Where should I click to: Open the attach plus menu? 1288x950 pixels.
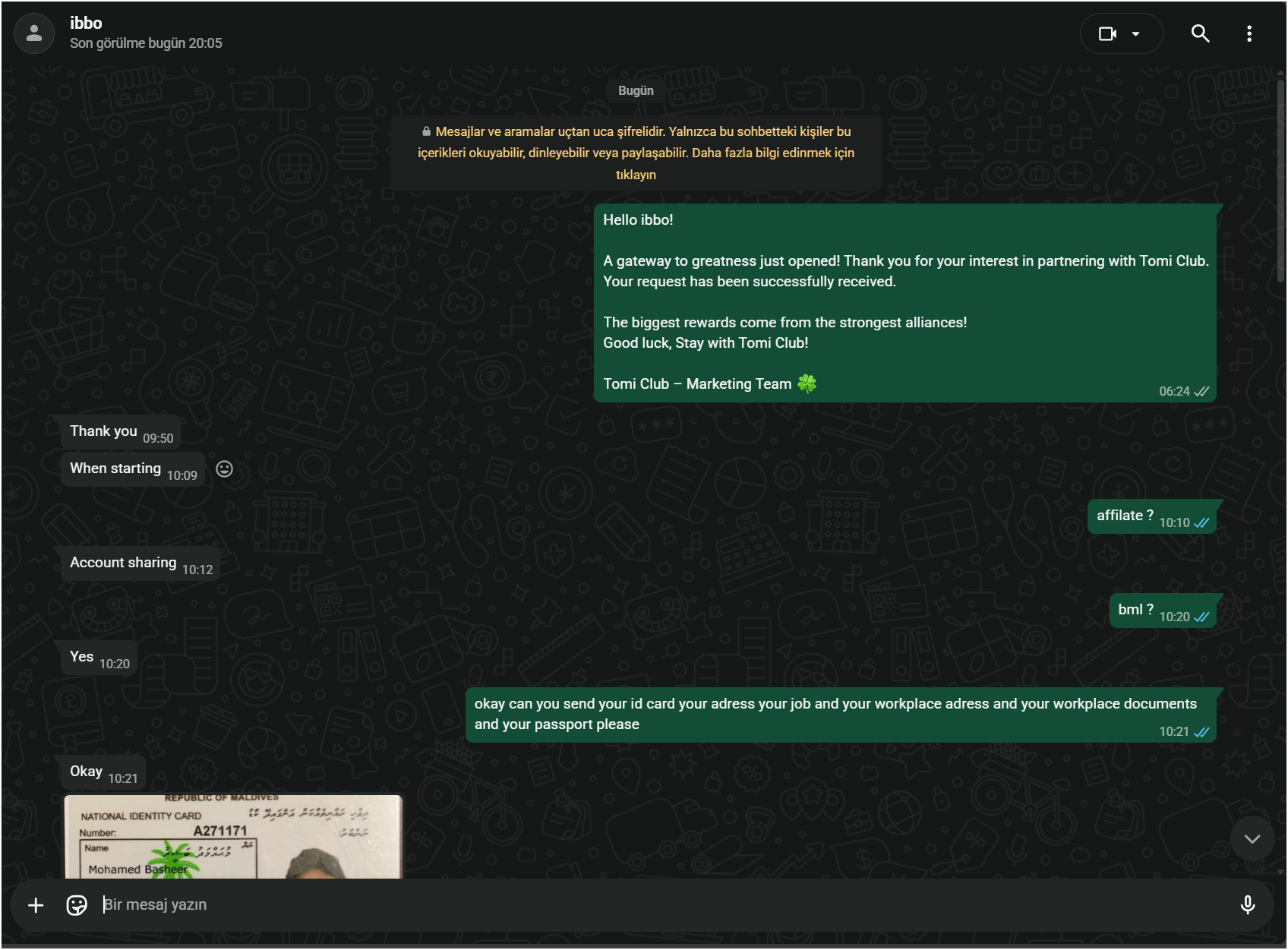[x=36, y=905]
